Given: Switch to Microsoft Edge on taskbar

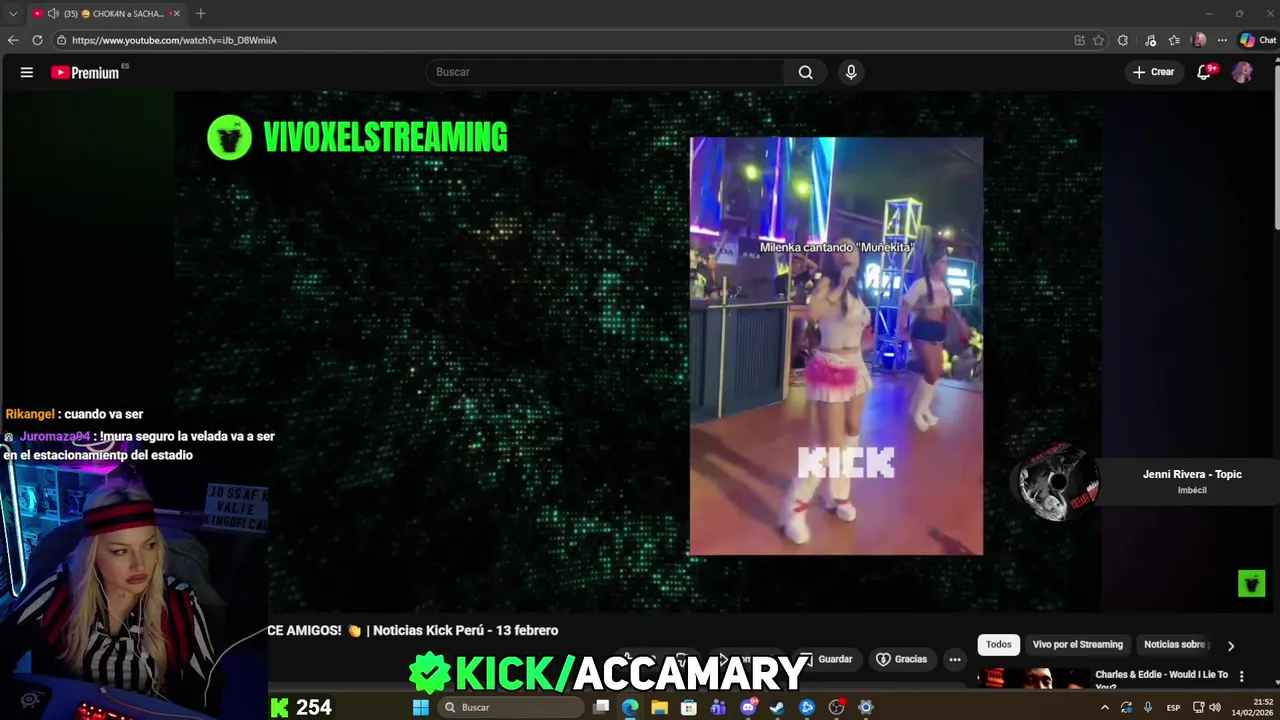Looking at the screenshot, I should pyautogui.click(x=630, y=707).
